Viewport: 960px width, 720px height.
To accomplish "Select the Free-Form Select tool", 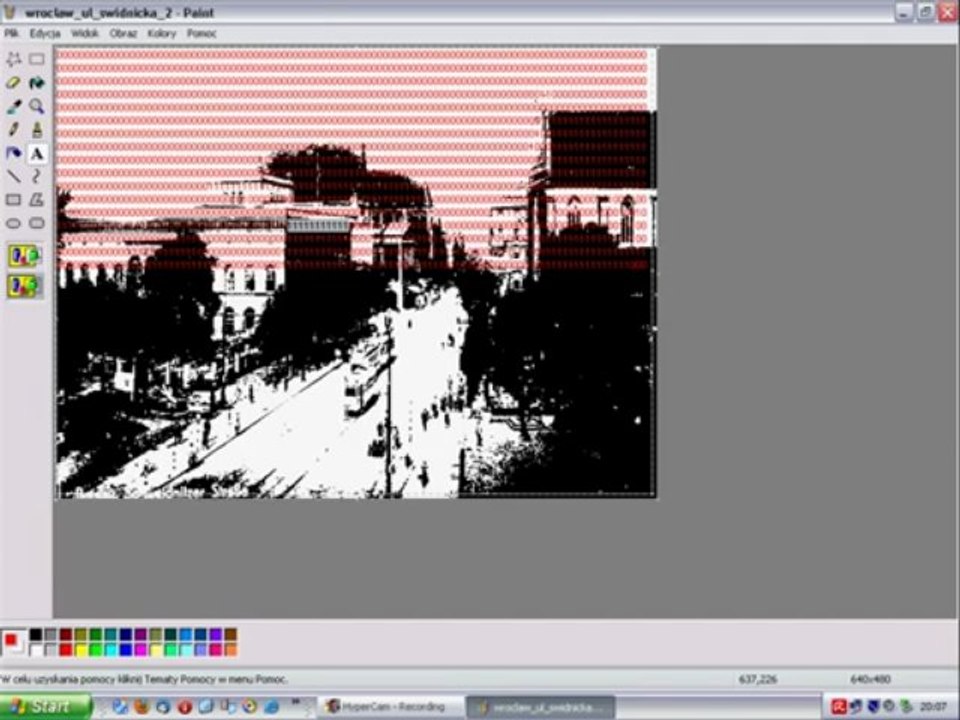I will tap(13, 59).
